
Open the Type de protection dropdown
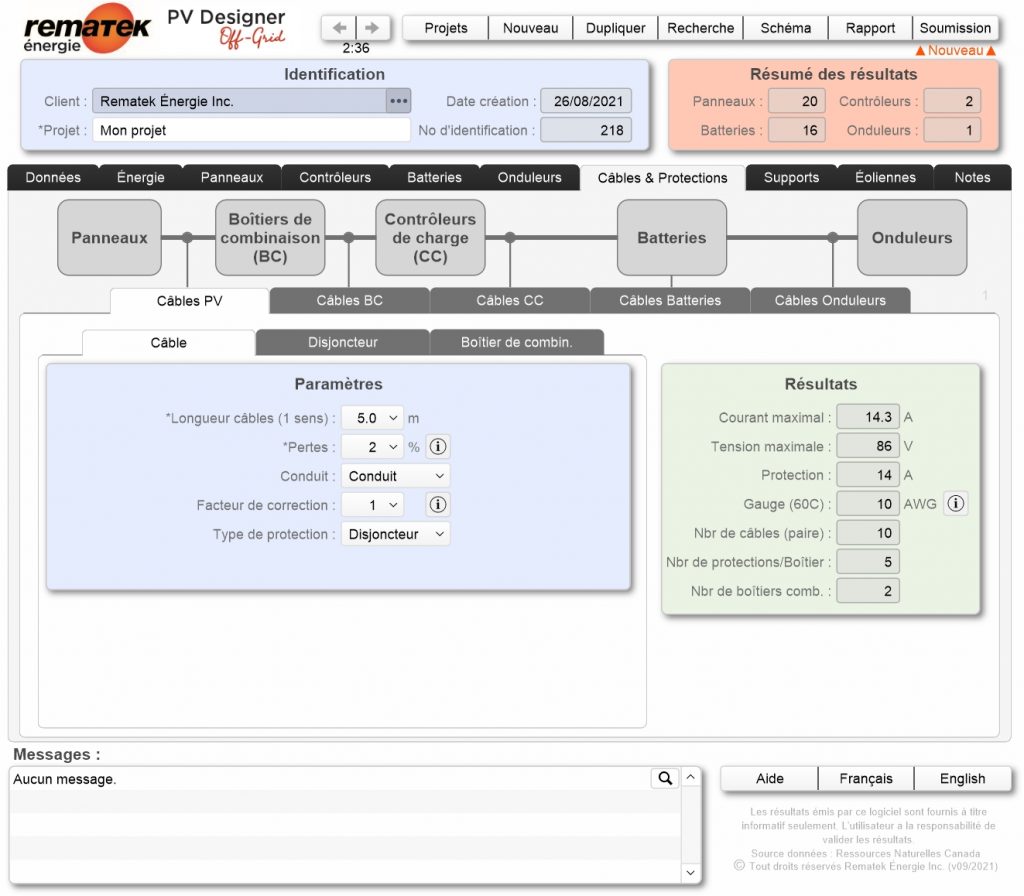tap(395, 534)
